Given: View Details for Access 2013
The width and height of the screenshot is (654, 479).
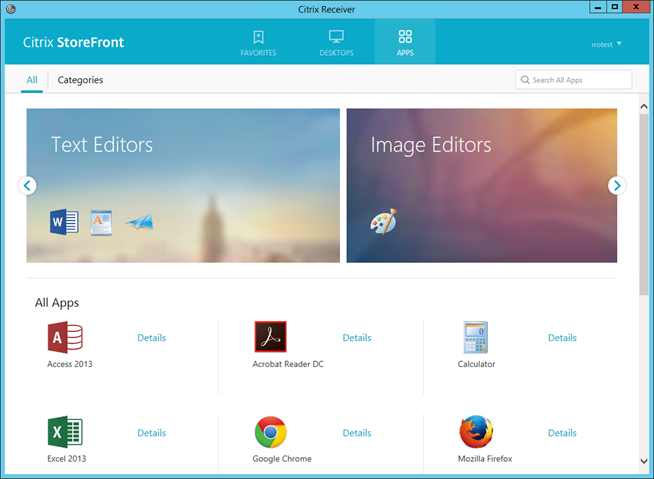Looking at the screenshot, I should (152, 338).
